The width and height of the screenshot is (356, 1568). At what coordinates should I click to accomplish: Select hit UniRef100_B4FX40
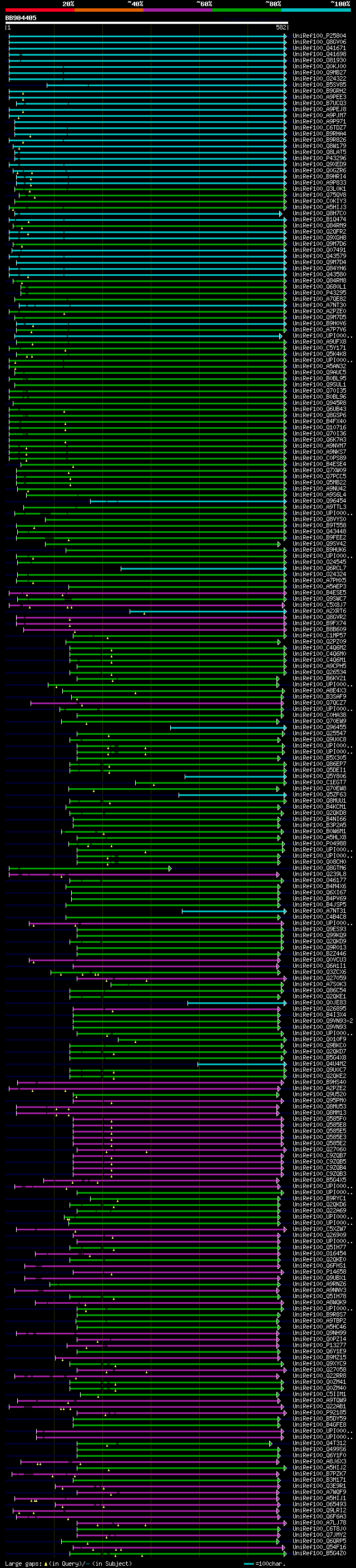click(x=319, y=421)
